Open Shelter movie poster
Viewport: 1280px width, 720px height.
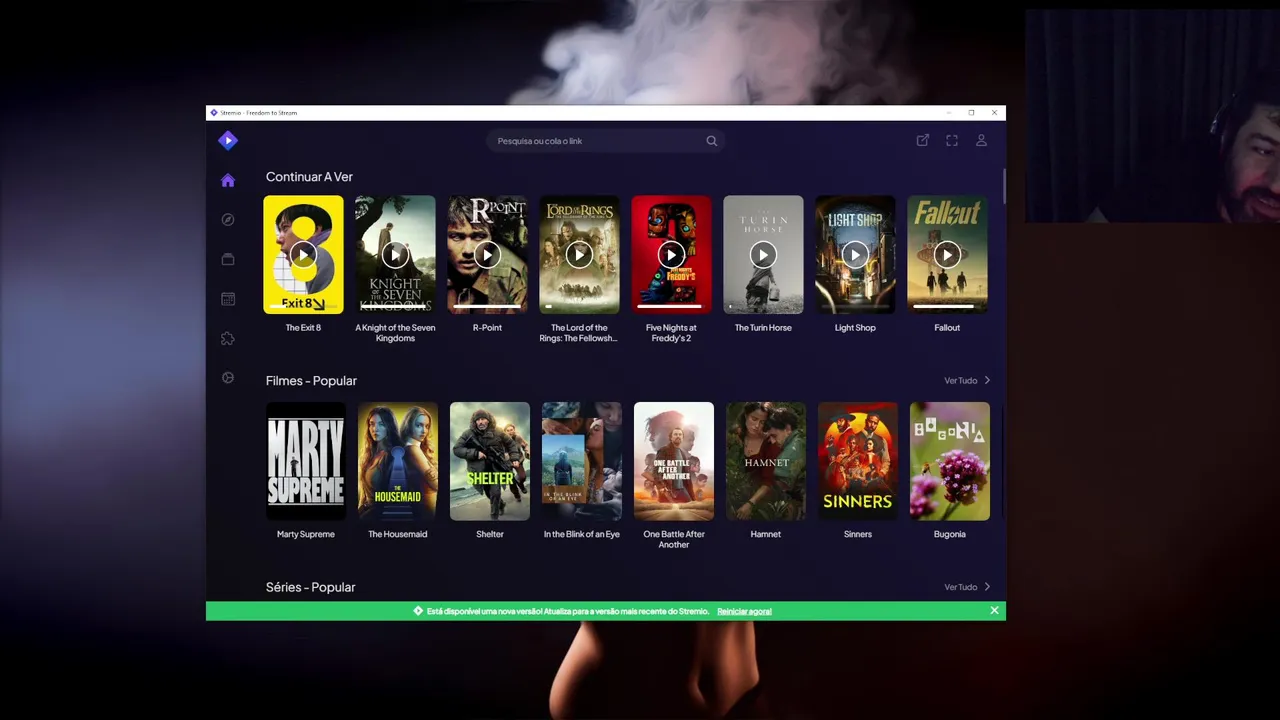coord(490,461)
